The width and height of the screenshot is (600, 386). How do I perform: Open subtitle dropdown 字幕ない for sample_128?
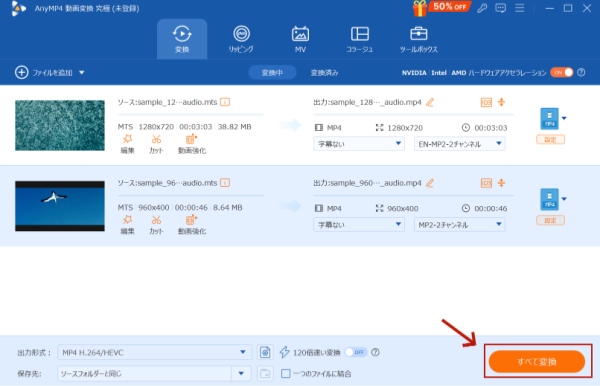[x=359, y=144]
